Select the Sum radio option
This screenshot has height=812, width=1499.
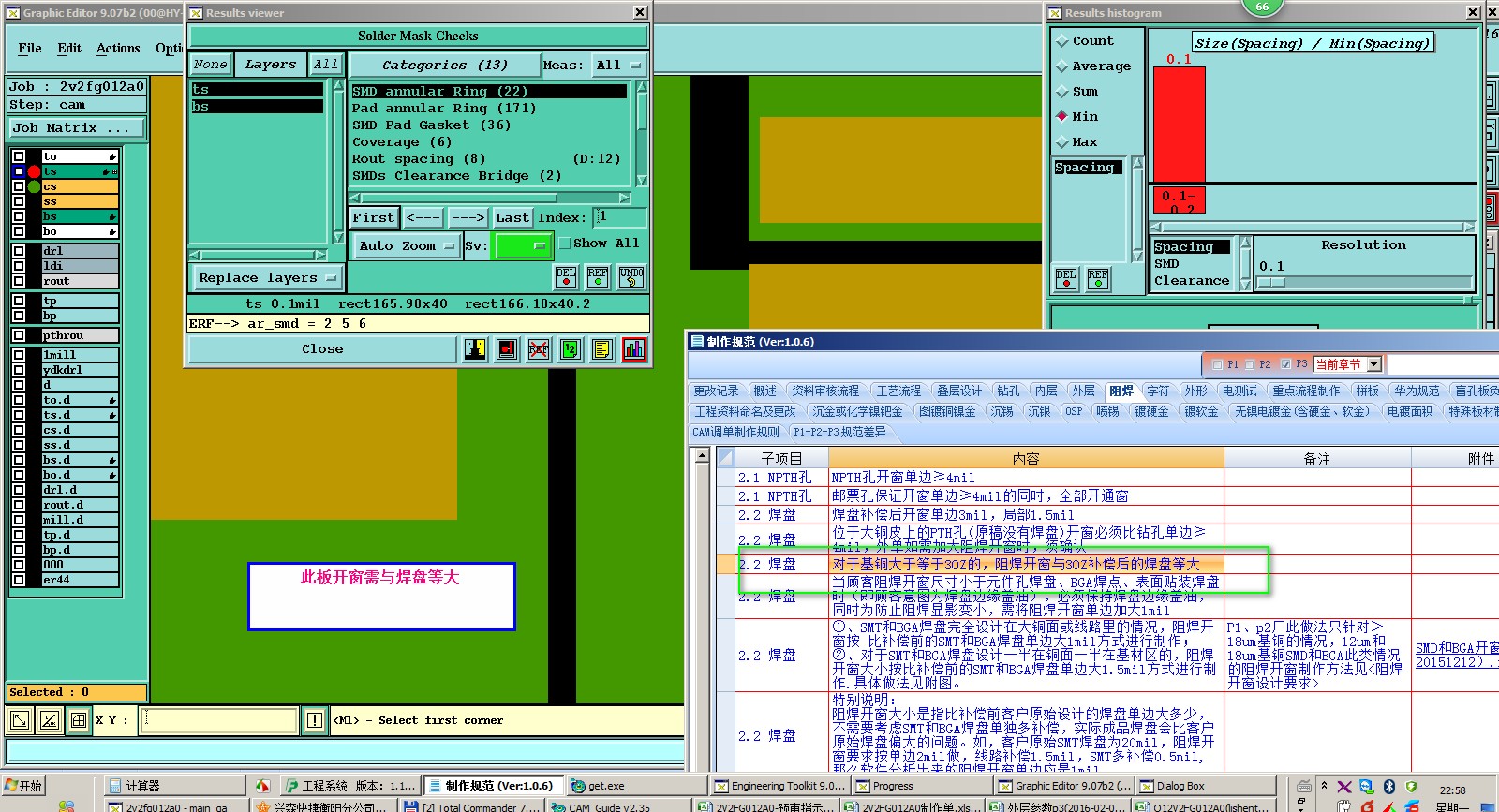click(1062, 92)
